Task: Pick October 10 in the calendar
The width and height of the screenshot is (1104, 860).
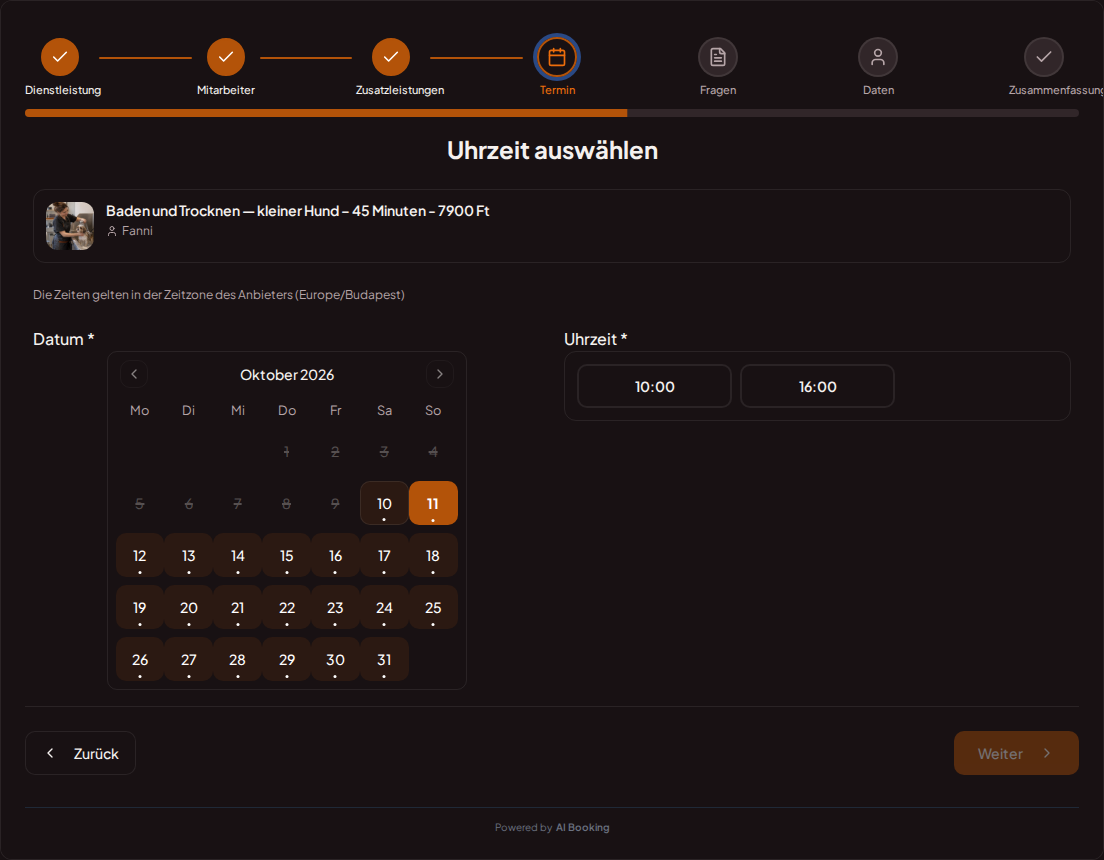Action: pos(384,503)
